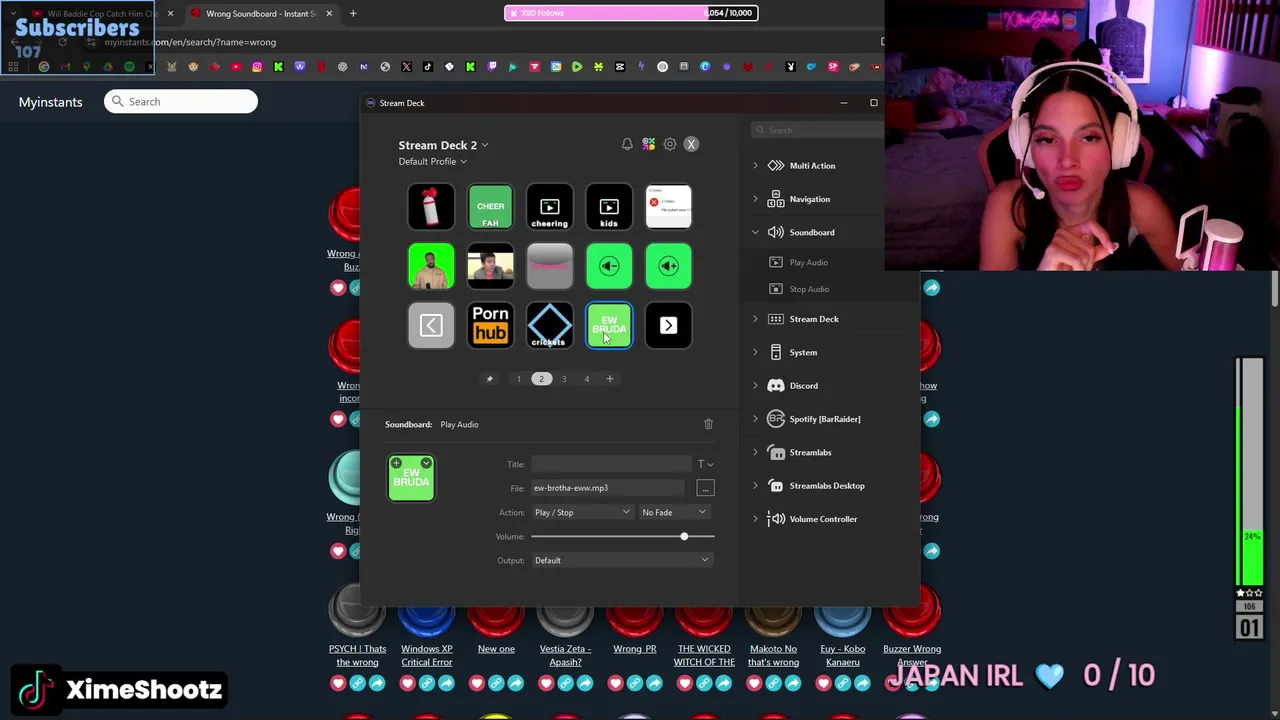Open Stream Deck settings gear
The height and width of the screenshot is (720, 1280).
point(670,144)
